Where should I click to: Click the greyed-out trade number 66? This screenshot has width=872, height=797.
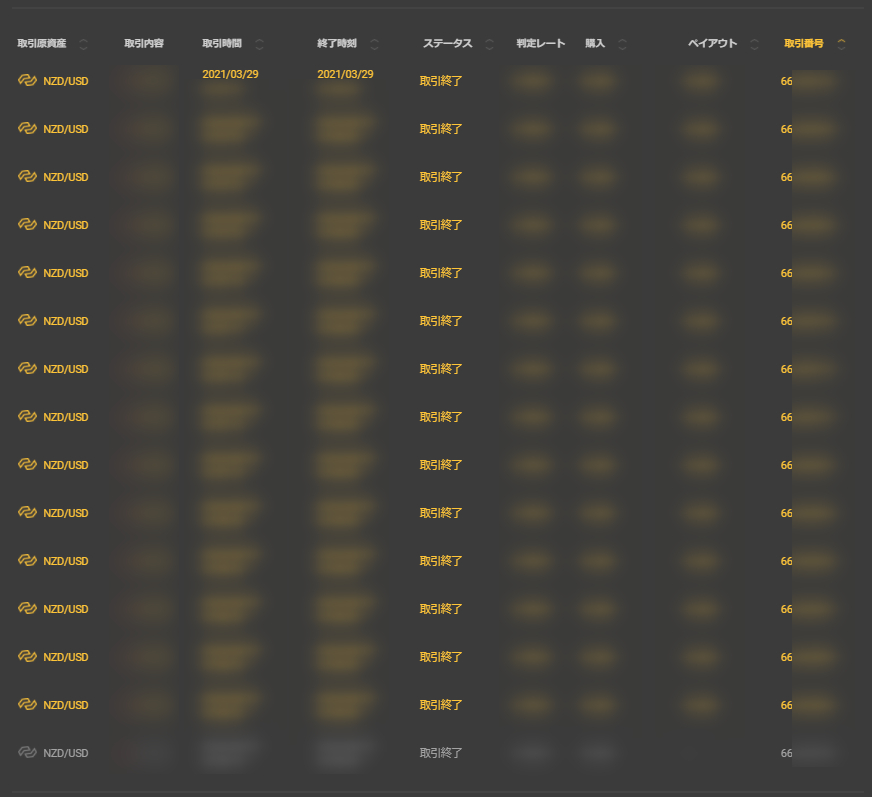click(x=786, y=753)
